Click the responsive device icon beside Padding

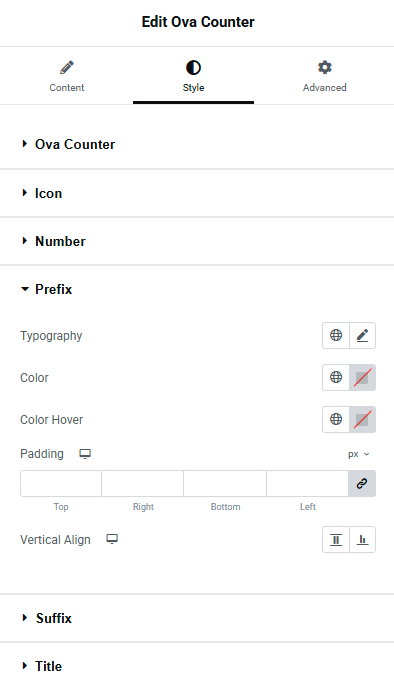point(85,454)
